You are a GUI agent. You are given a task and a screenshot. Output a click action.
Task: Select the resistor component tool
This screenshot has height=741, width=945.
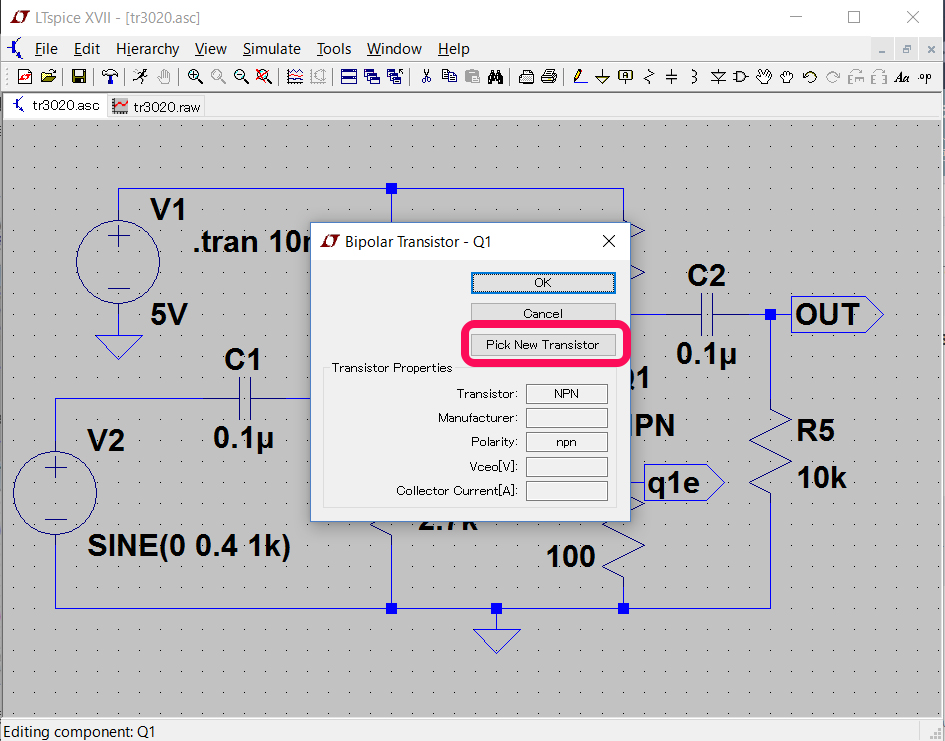(x=648, y=76)
